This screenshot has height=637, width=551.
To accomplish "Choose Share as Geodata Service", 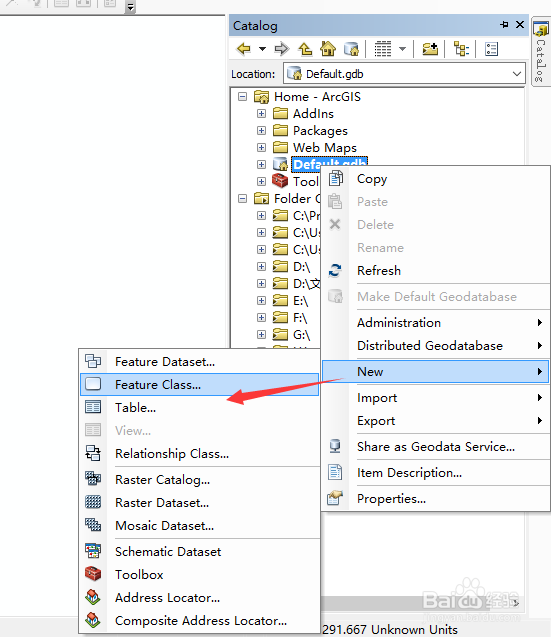I will tap(436, 447).
